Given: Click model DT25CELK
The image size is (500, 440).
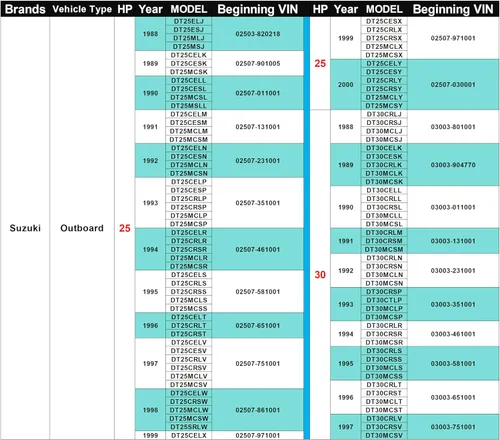Looking at the screenshot, I should pos(189,55).
